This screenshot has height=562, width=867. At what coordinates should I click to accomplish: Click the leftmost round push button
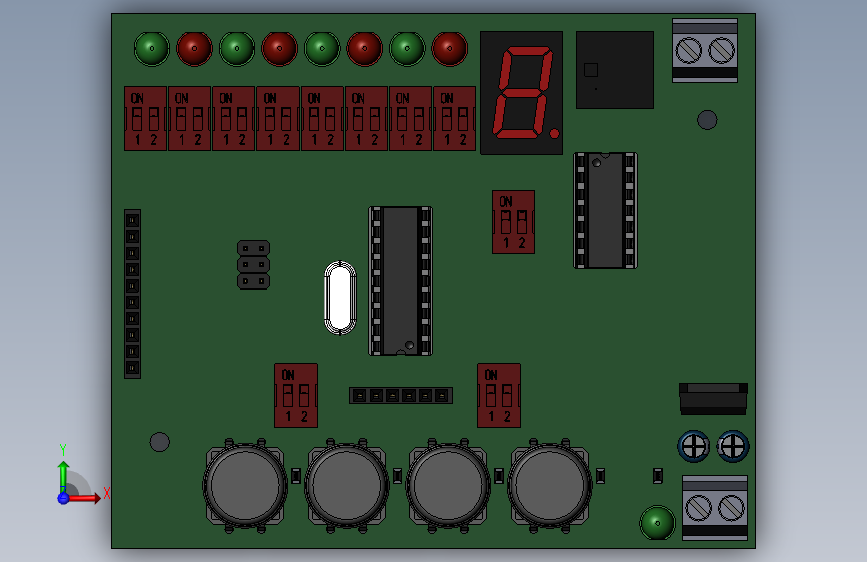[245, 486]
